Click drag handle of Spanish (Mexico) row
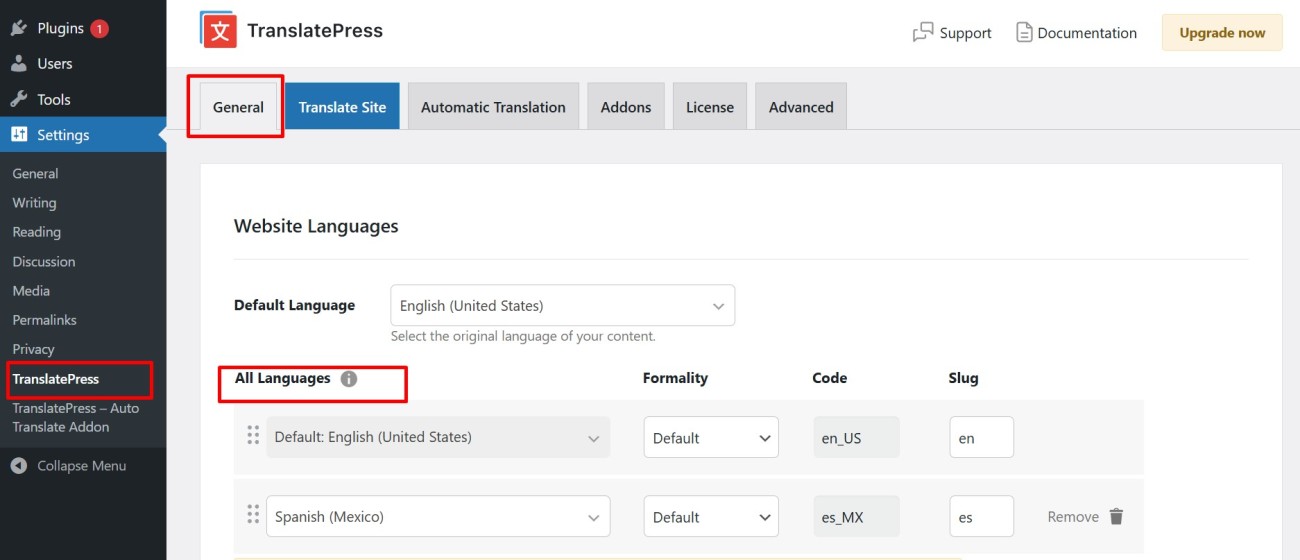The height and width of the screenshot is (560, 1300). click(x=253, y=515)
